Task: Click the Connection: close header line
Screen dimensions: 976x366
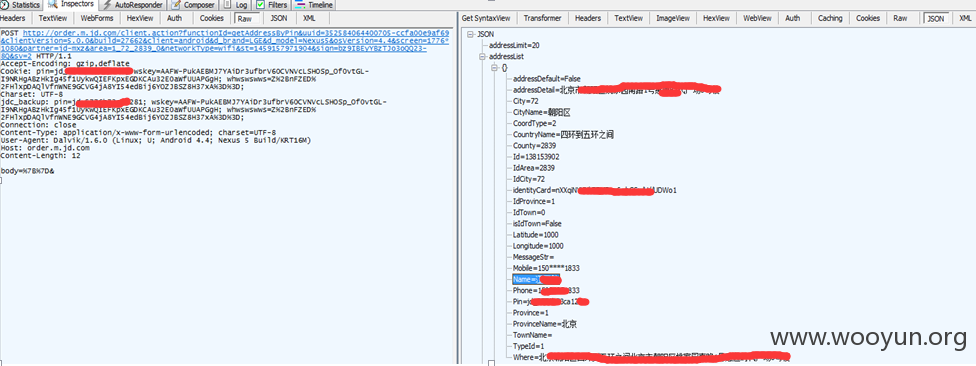Action: (x=38, y=125)
